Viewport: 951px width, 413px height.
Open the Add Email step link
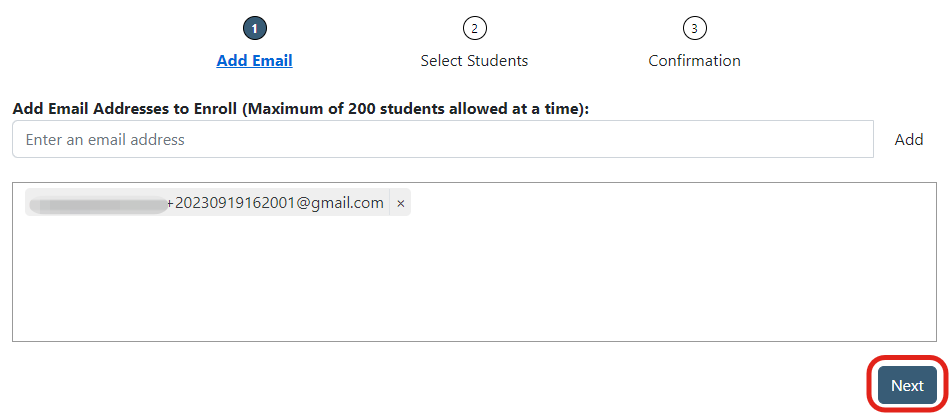click(x=255, y=61)
